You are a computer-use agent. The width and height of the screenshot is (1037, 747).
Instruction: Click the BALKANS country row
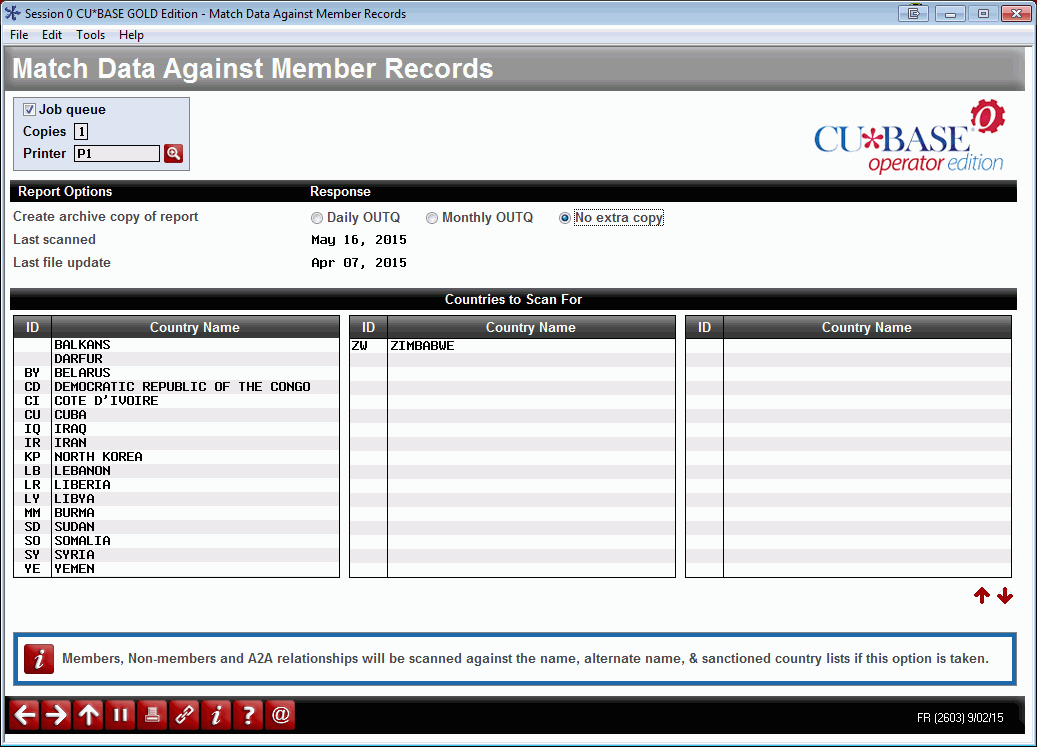point(177,344)
